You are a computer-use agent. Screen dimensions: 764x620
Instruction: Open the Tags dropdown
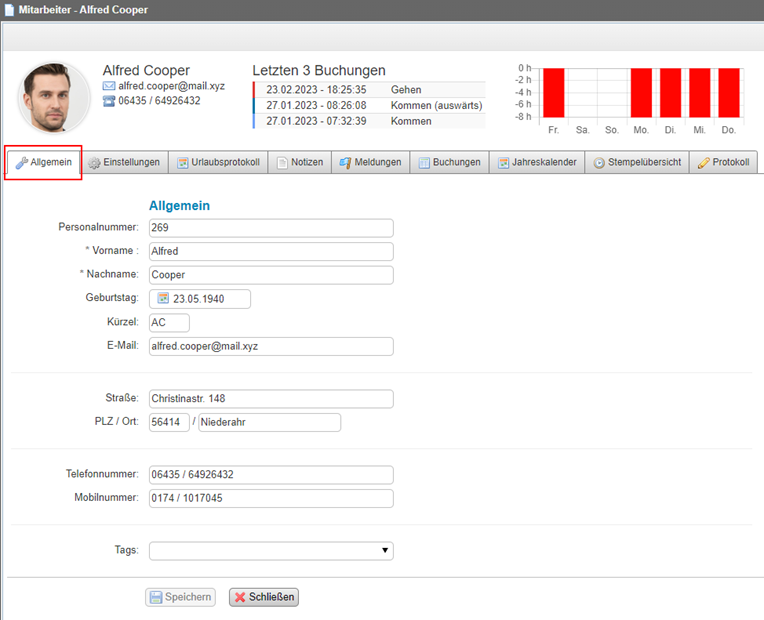point(271,551)
